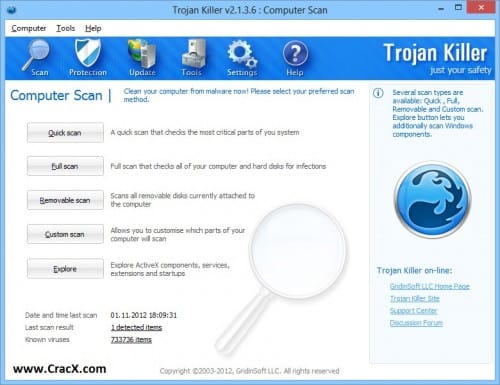Start a Full scan

(65, 166)
